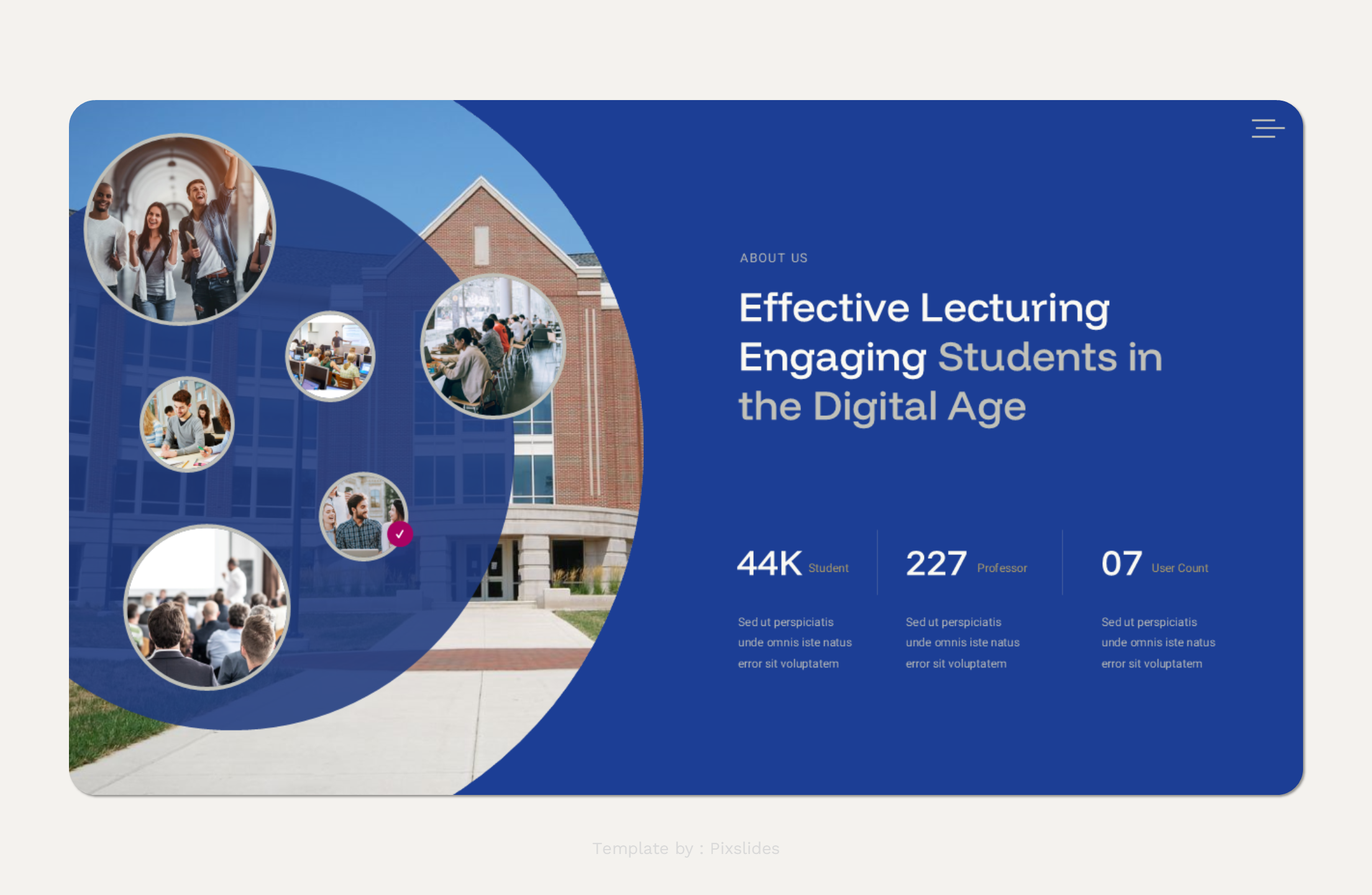The image size is (1372, 895).
Task: Click the 'Effective Lecturing' heading line
Action: tap(925, 308)
